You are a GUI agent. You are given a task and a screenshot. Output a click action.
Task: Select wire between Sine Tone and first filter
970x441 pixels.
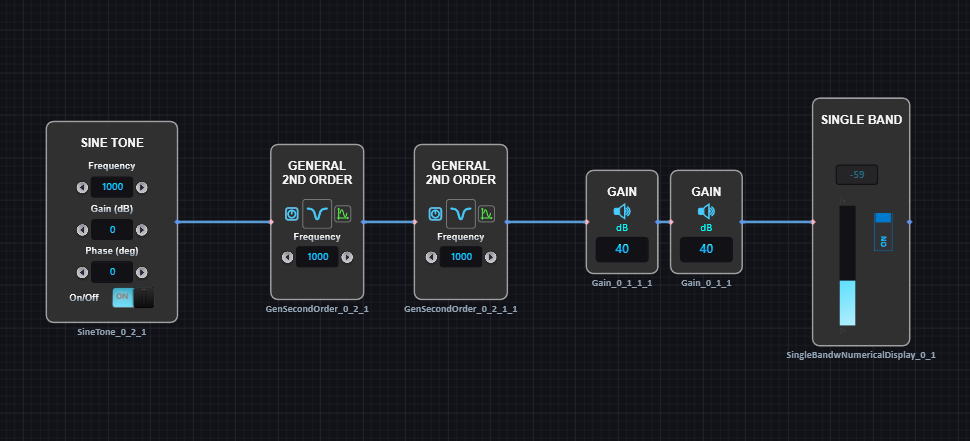click(x=224, y=222)
